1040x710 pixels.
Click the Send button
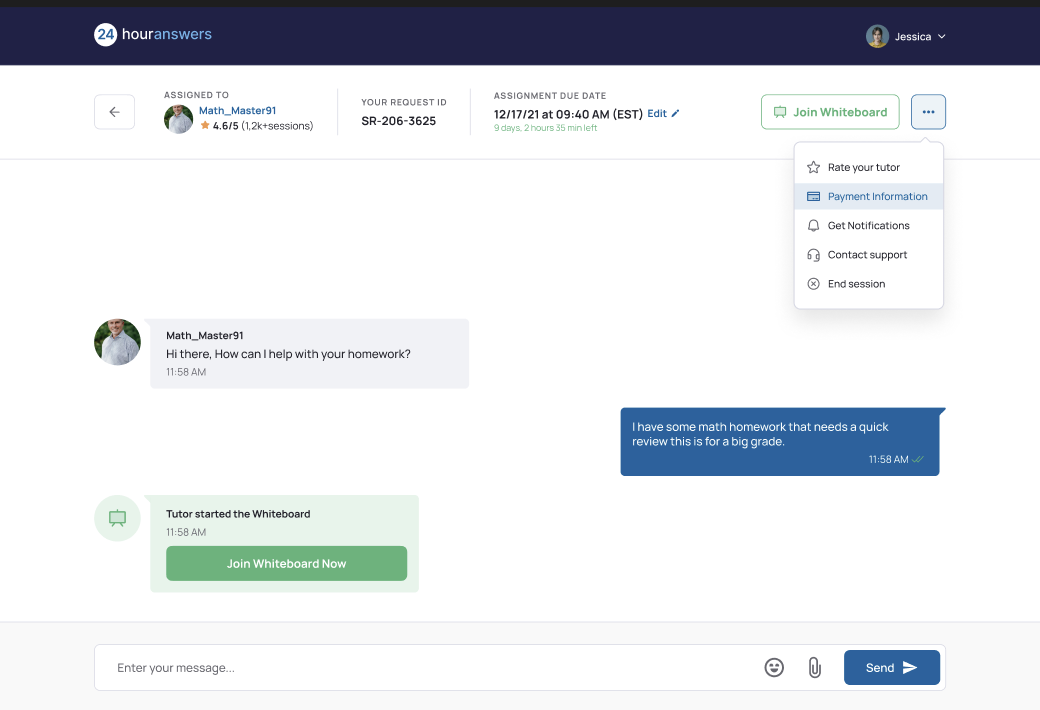coord(891,668)
